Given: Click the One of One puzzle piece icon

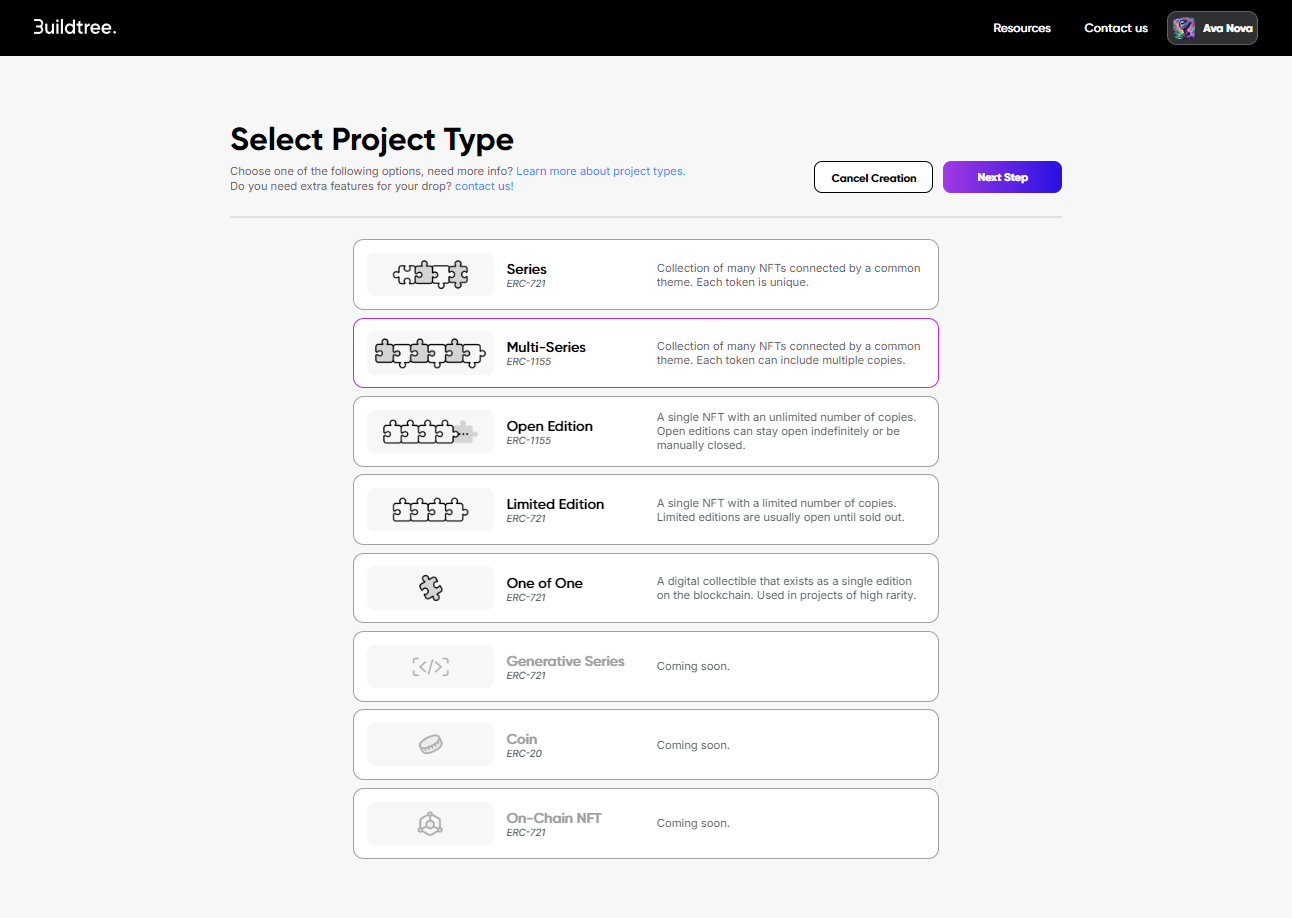Looking at the screenshot, I should [430, 588].
